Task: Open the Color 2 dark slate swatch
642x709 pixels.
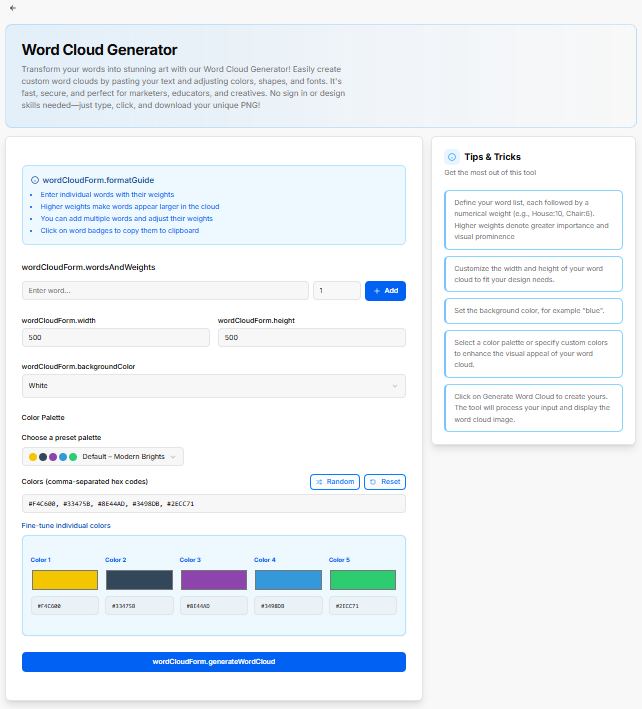Action: pyautogui.click(x=139, y=580)
